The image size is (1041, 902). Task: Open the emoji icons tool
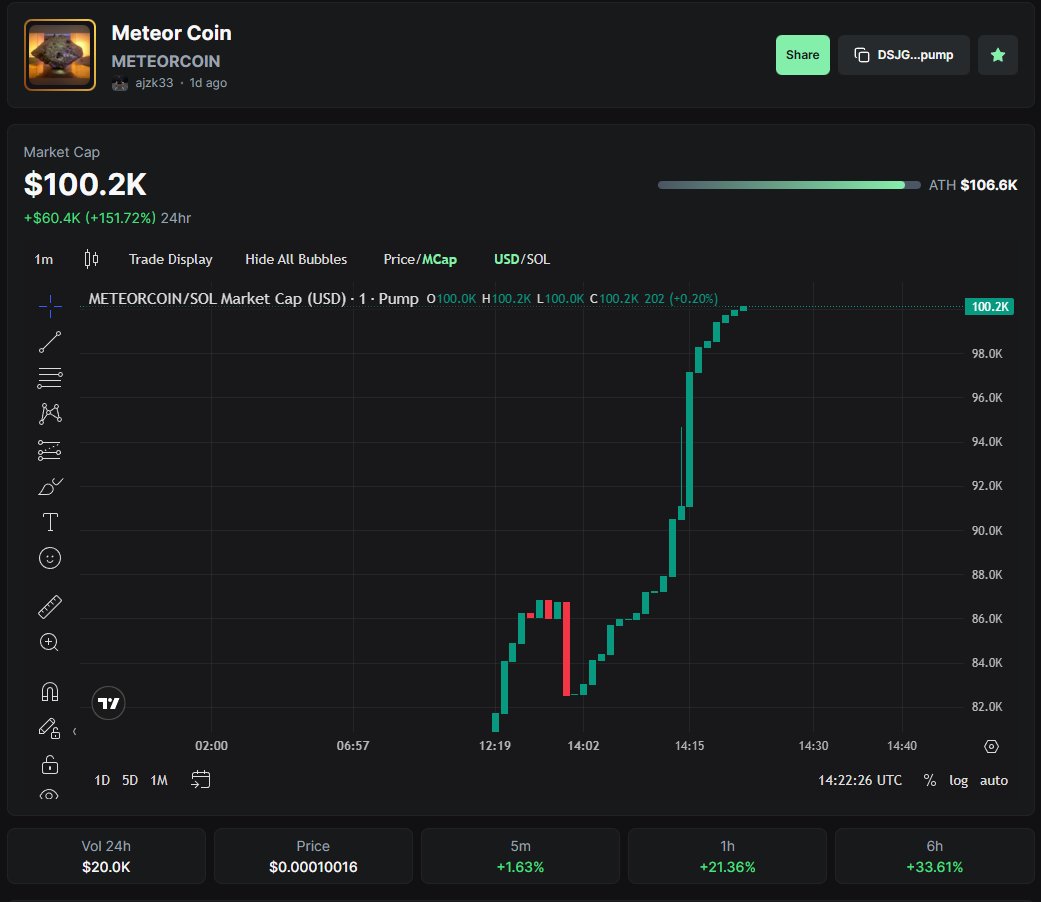pos(50,558)
